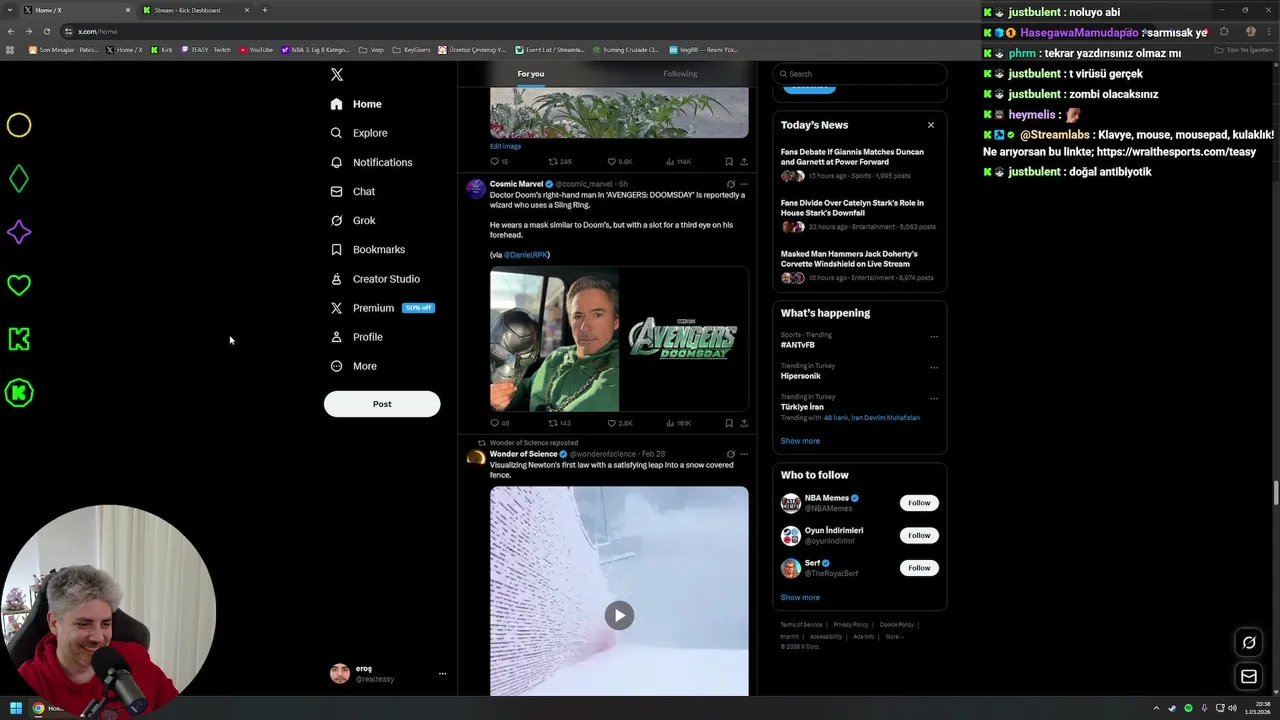The height and width of the screenshot is (720, 1280).
Task: Open the floating Messages button
Action: [x=1249, y=677]
